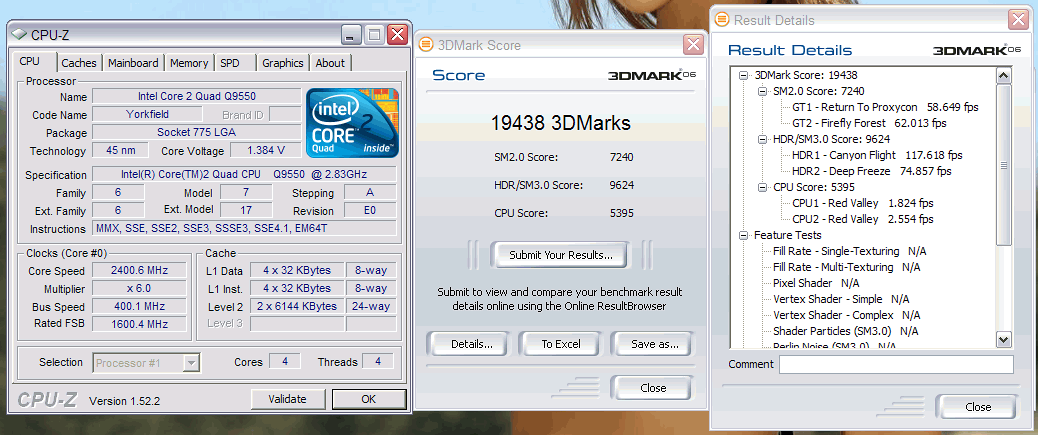Select CPU1 - Red Valley row
Viewport: 1038px width, 435px height.
point(863,203)
